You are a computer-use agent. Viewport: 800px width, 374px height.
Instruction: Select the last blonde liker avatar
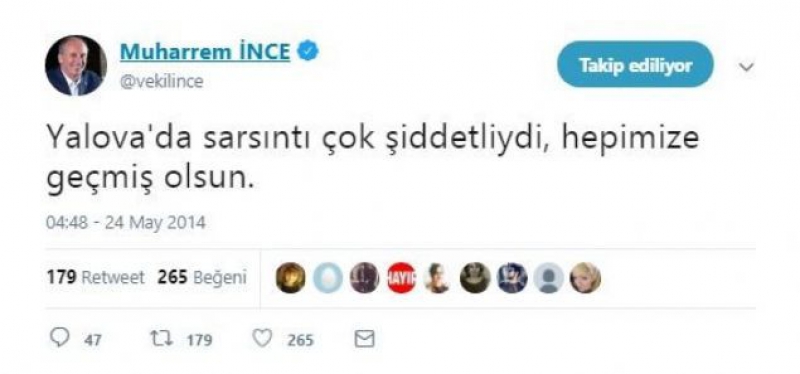[585, 278]
